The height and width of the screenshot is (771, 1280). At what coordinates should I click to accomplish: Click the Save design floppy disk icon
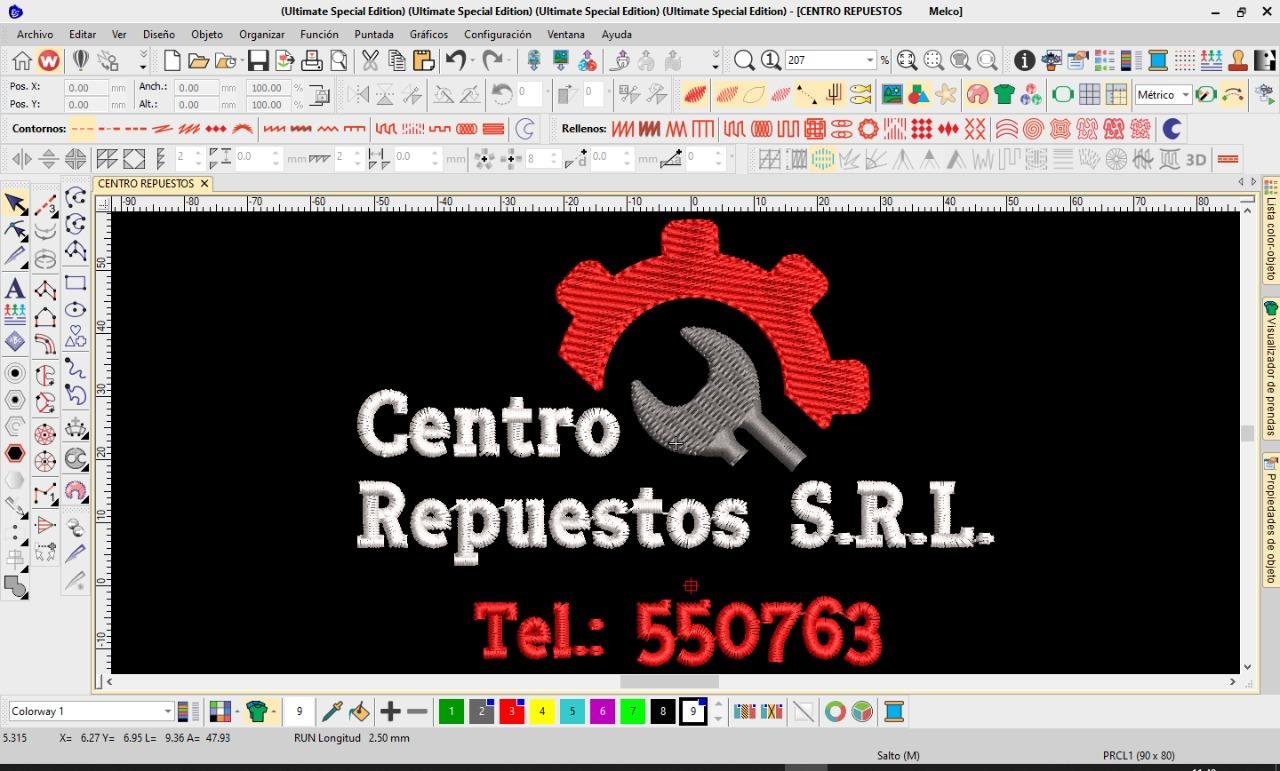coord(258,61)
